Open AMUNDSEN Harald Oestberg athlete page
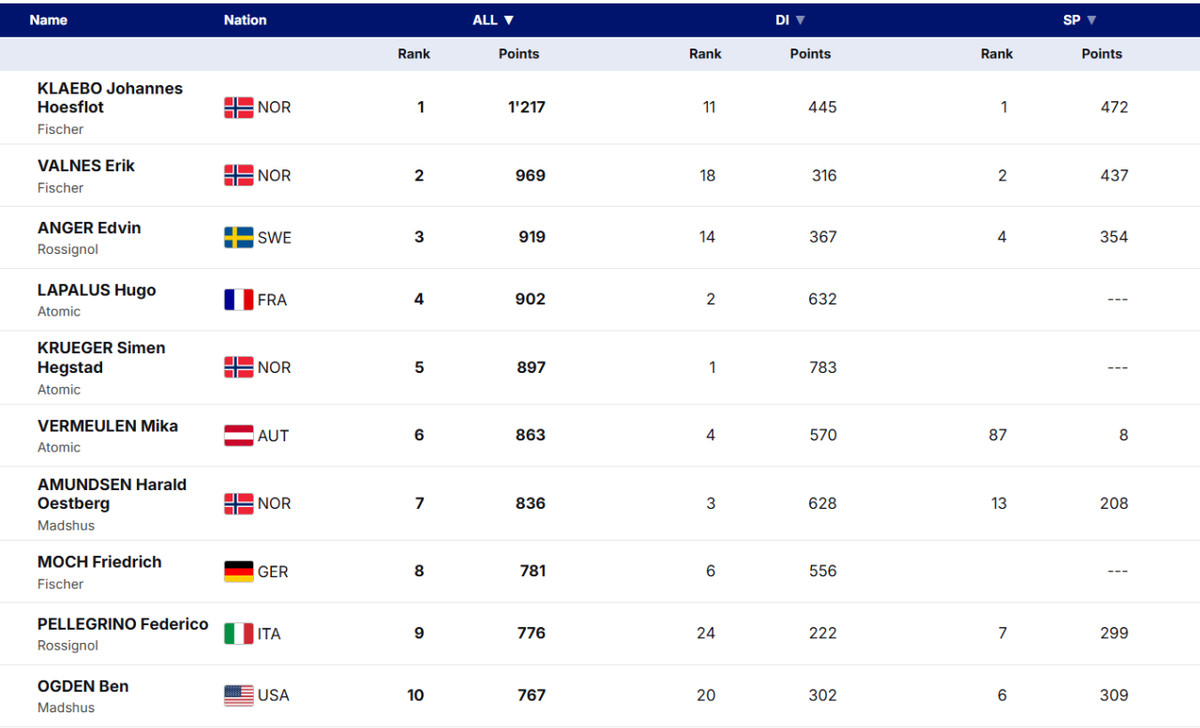Viewport: 1200px width, 728px height. [x=112, y=493]
